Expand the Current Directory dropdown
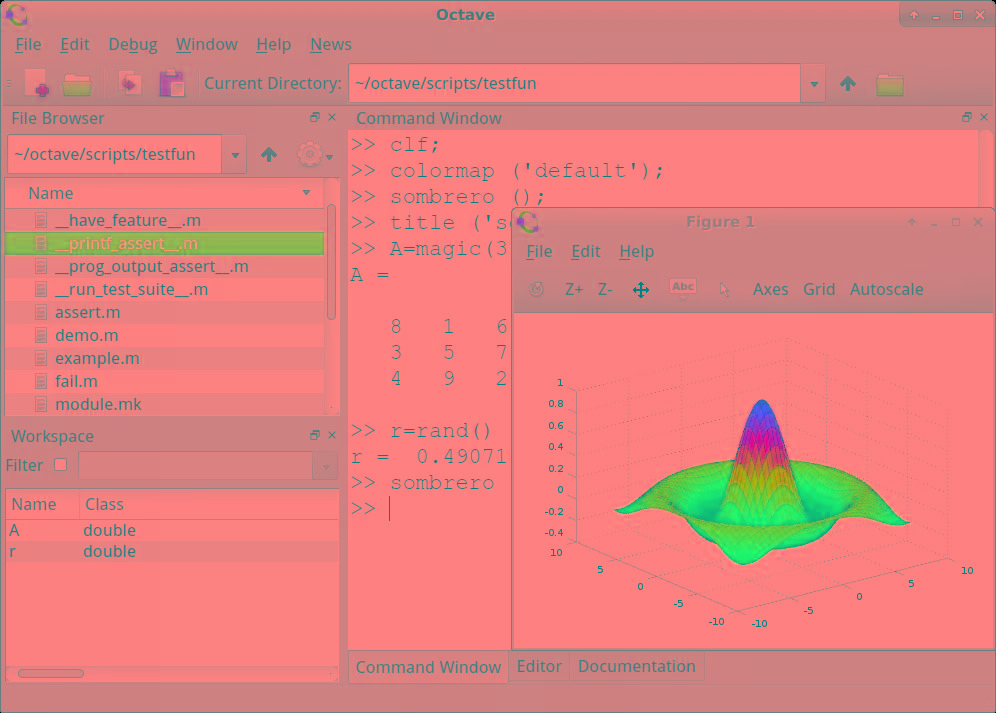Screen dimensions: 996x713 814,83
